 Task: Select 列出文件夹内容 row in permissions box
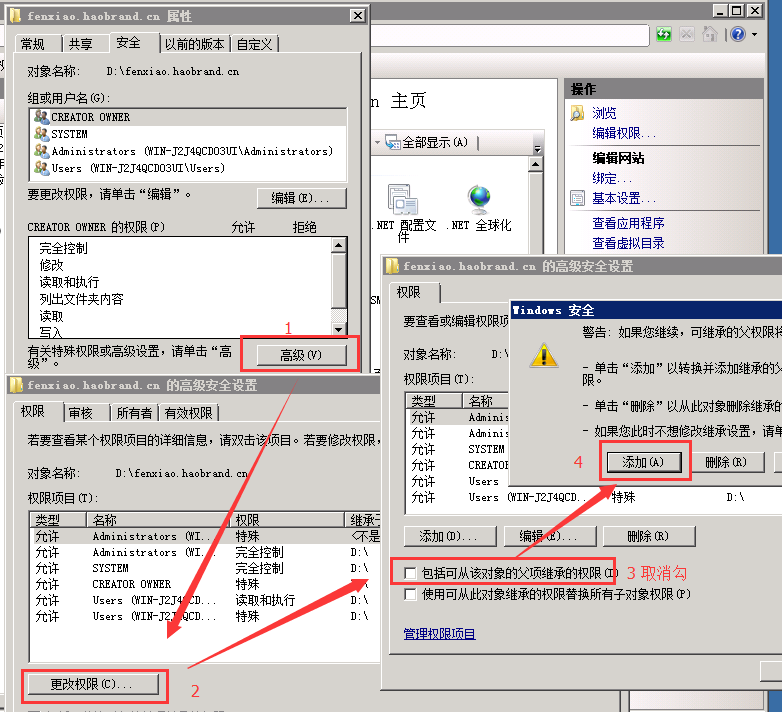[182, 299]
